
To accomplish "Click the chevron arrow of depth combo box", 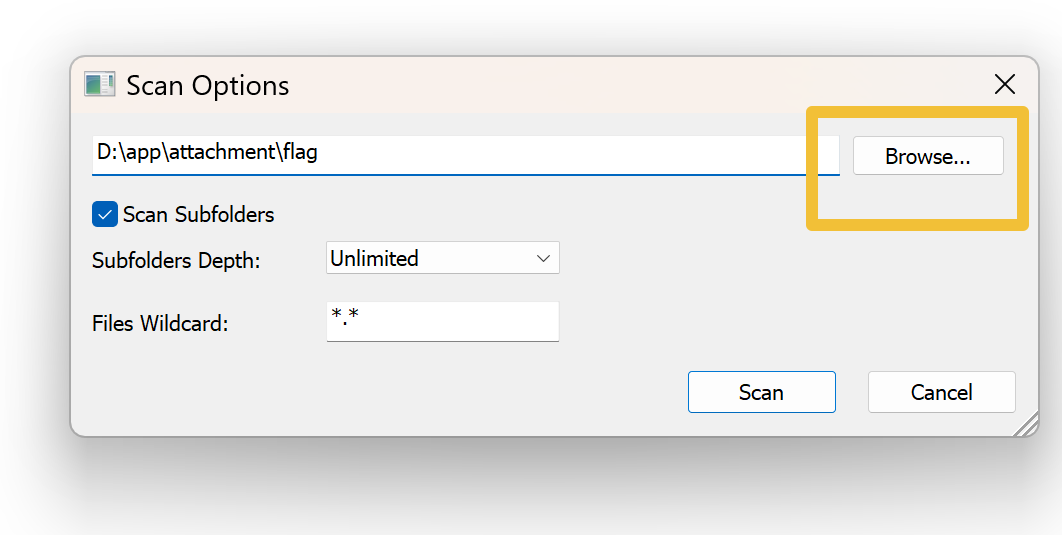I will point(543,258).
